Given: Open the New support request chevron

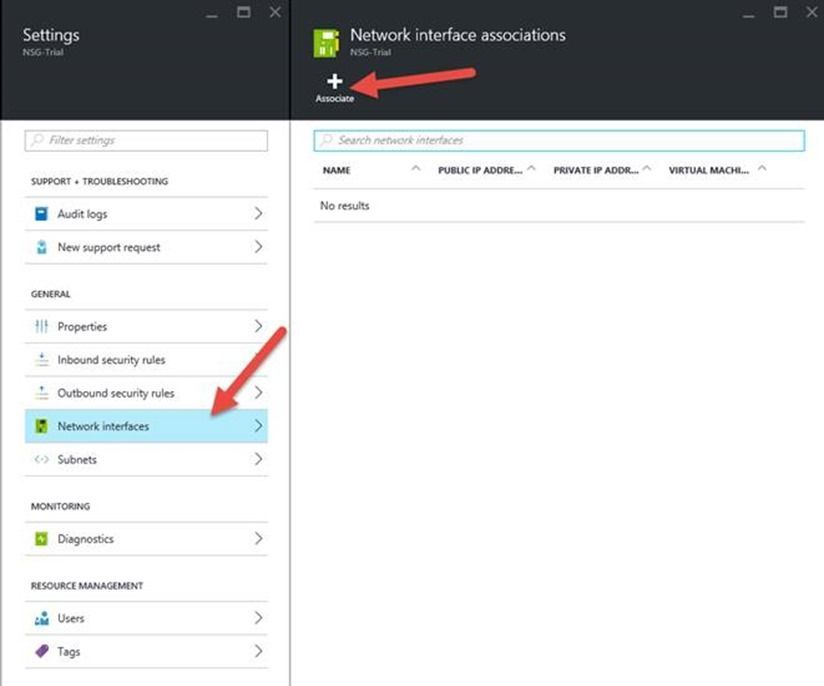Looking at the screenshot, I should click(x=258, y=247).
